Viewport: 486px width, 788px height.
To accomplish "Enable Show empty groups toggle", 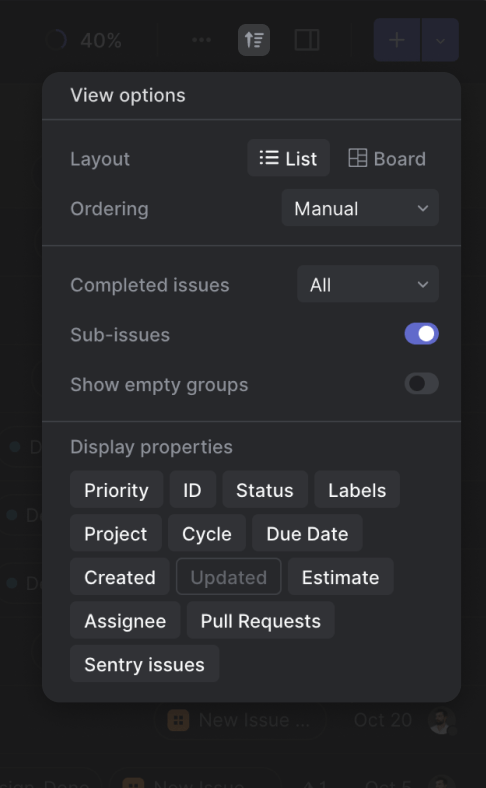I will point(421,384).
